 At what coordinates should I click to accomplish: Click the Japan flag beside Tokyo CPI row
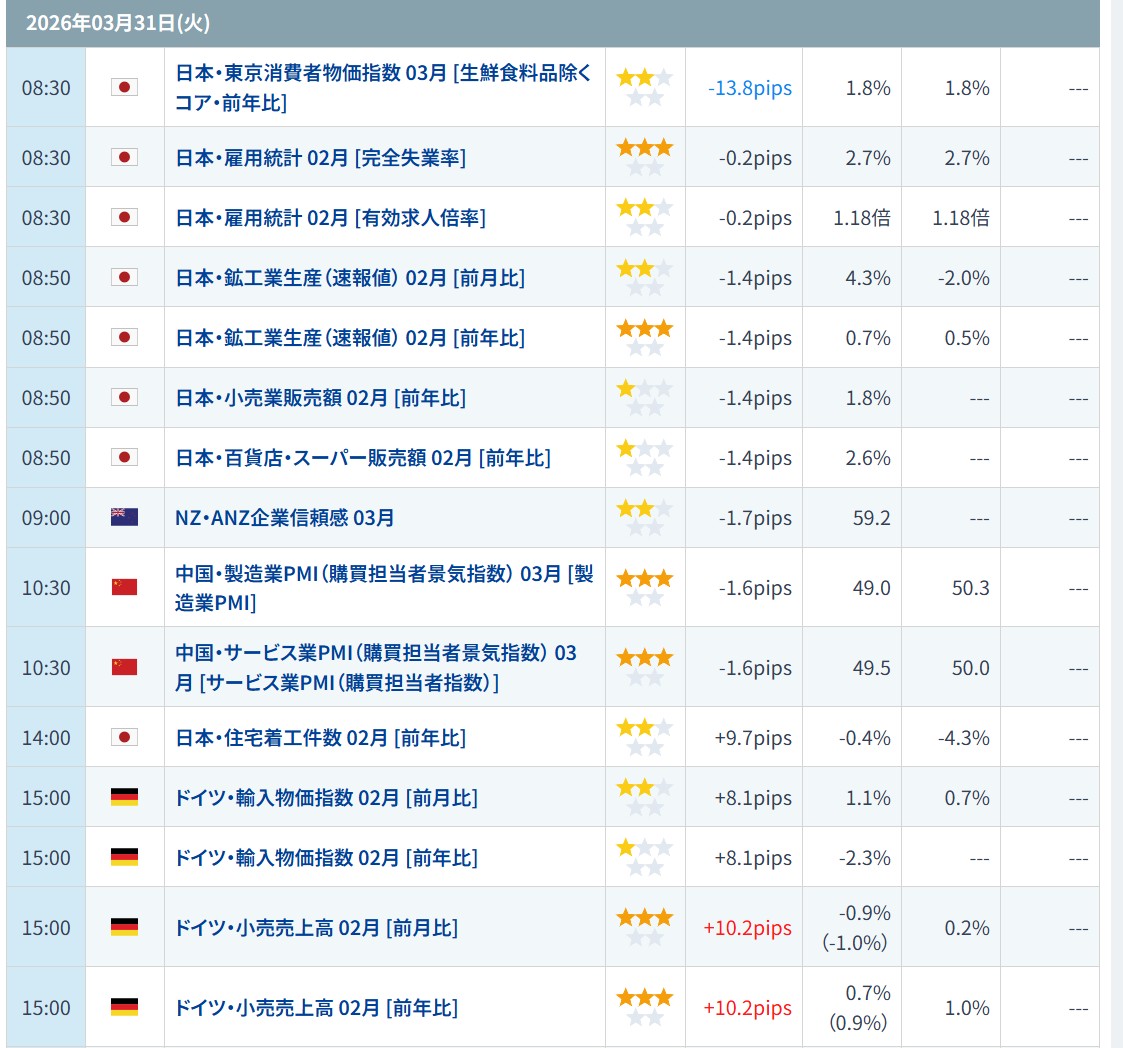124,87
